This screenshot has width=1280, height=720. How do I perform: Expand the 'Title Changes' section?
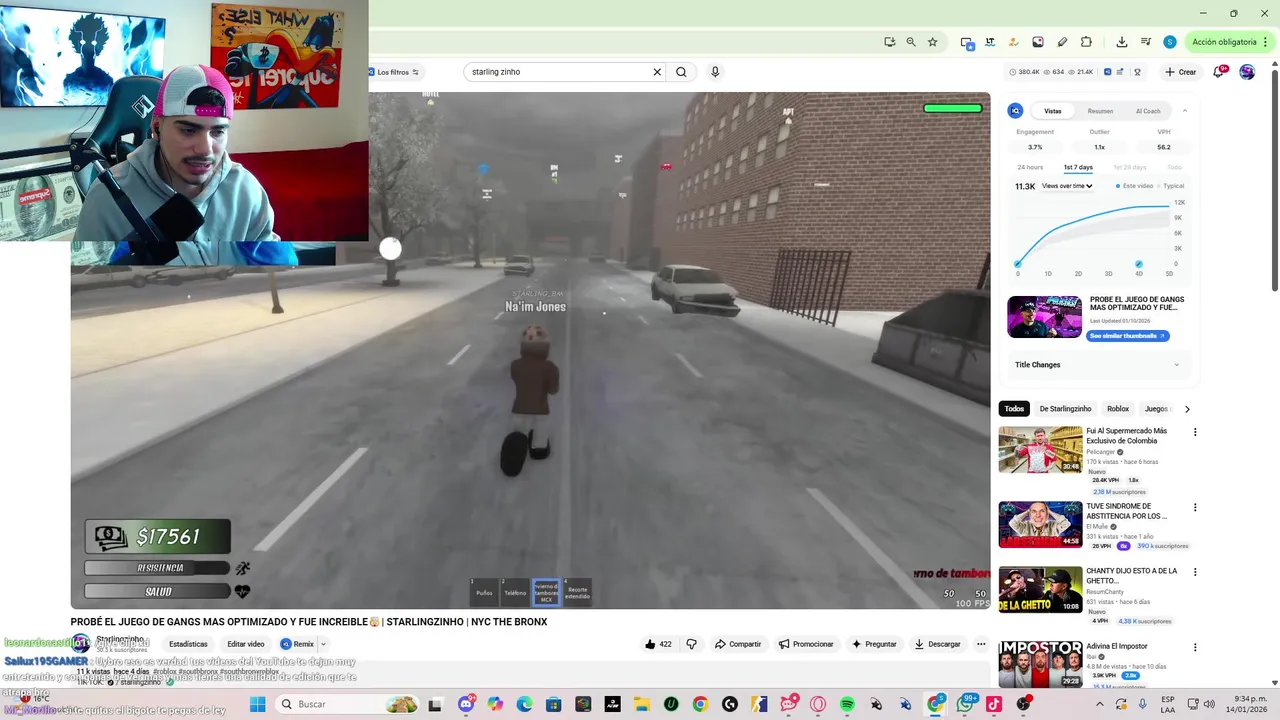coord(1097,365)
